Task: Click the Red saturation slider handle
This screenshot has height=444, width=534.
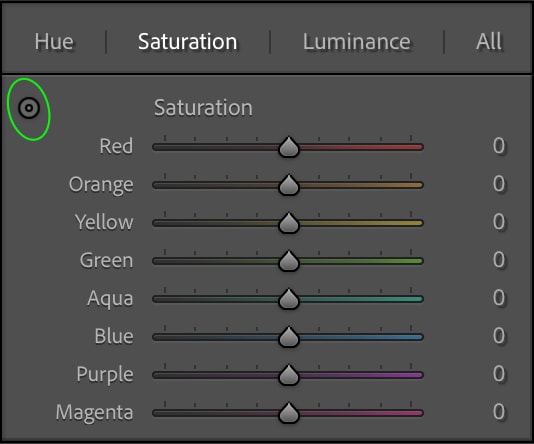Action: 289,147
